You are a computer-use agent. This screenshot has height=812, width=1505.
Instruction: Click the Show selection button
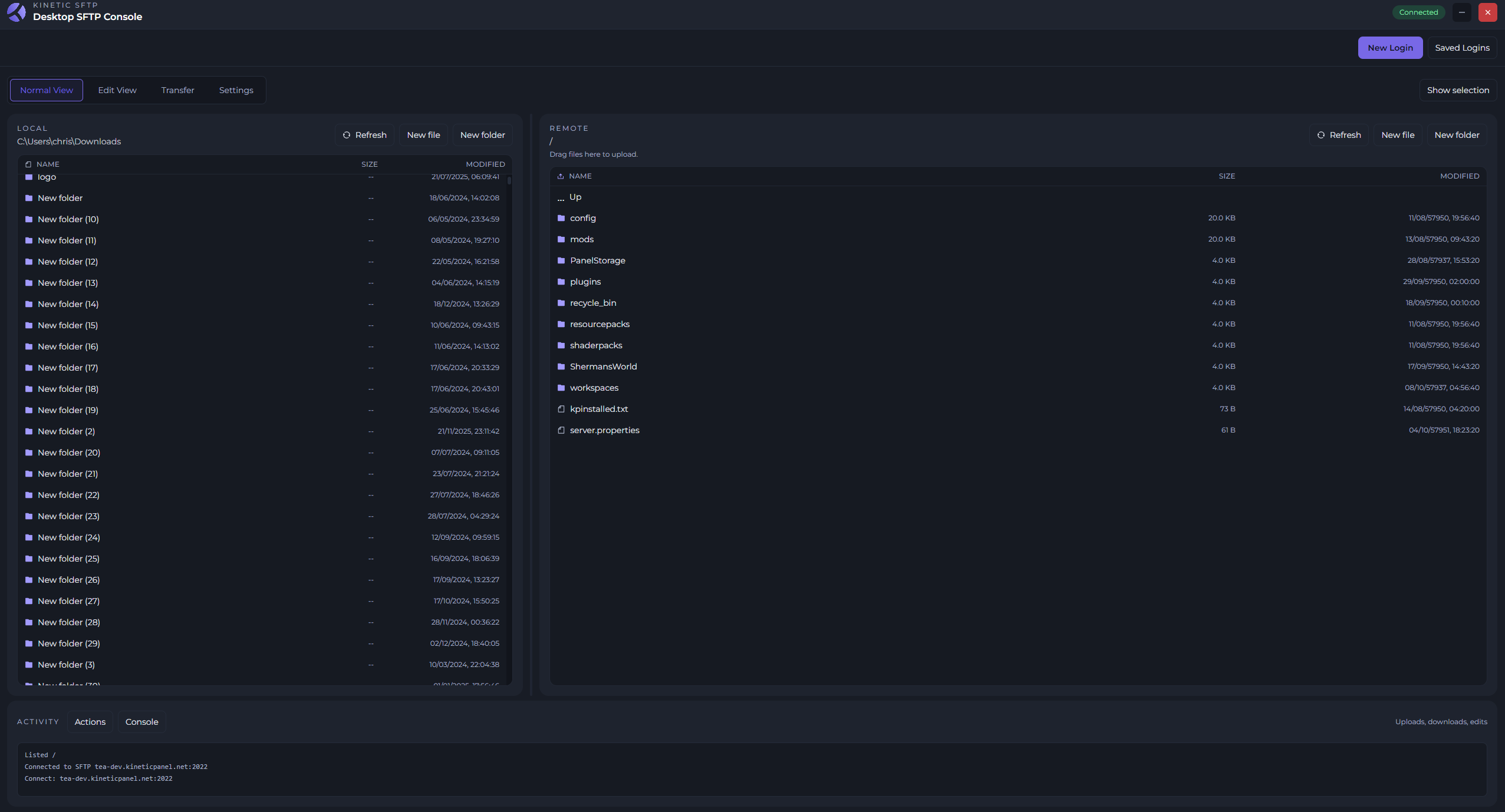click(1458, 90)
